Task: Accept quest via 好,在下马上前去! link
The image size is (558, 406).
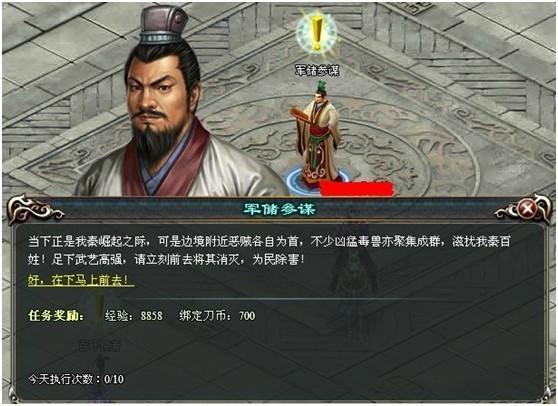Action: 81,281
